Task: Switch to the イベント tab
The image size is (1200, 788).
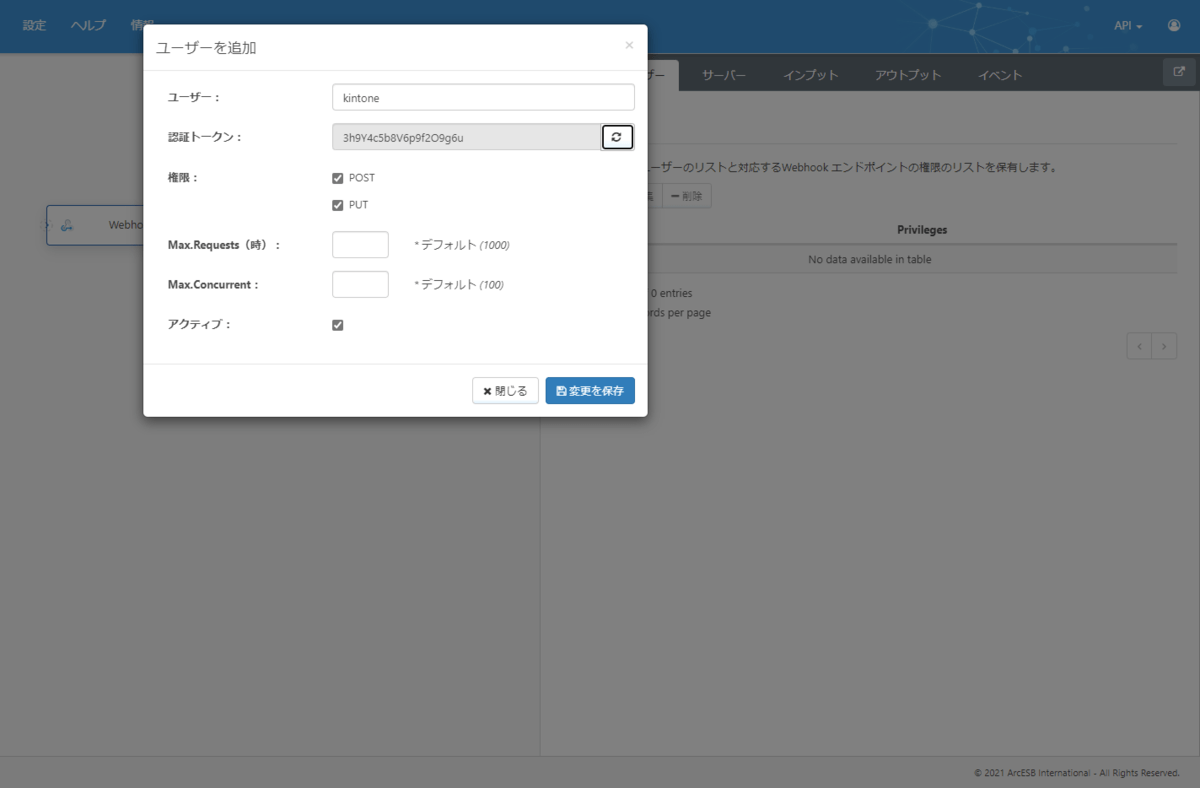Action: [x=999, y=74]
